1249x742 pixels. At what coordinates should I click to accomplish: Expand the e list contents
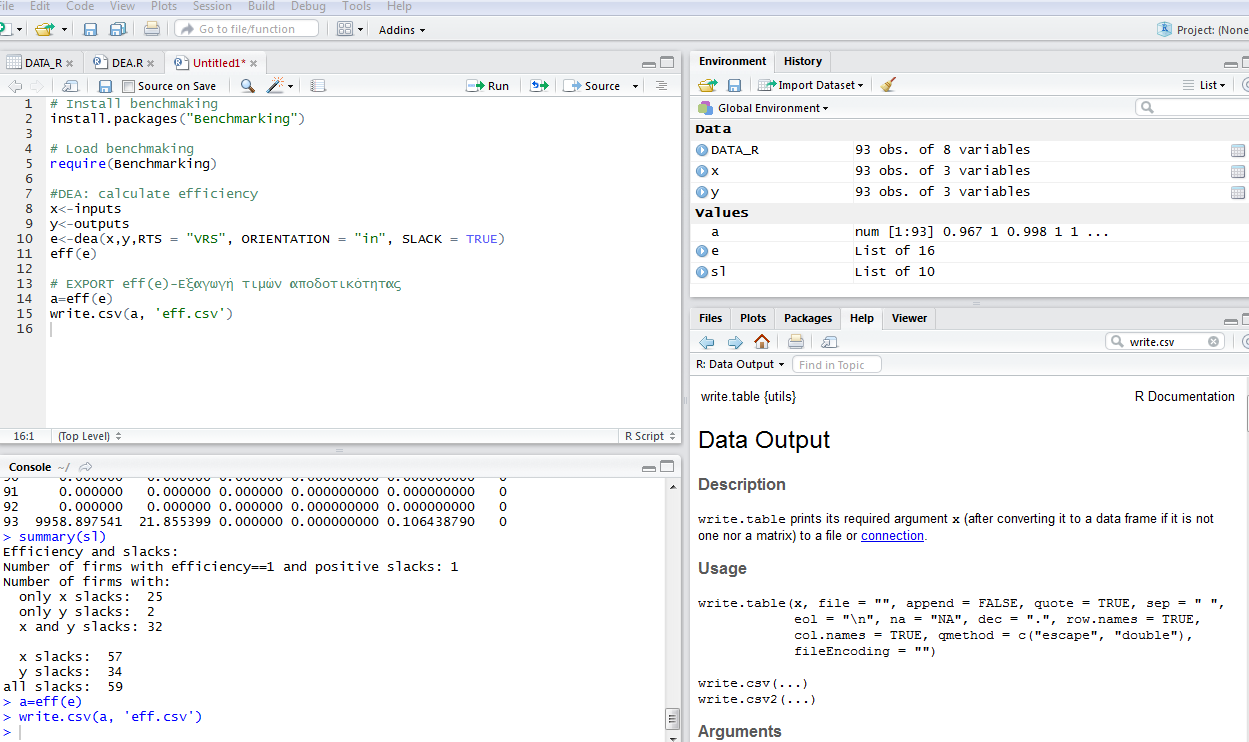pos(702,251)
